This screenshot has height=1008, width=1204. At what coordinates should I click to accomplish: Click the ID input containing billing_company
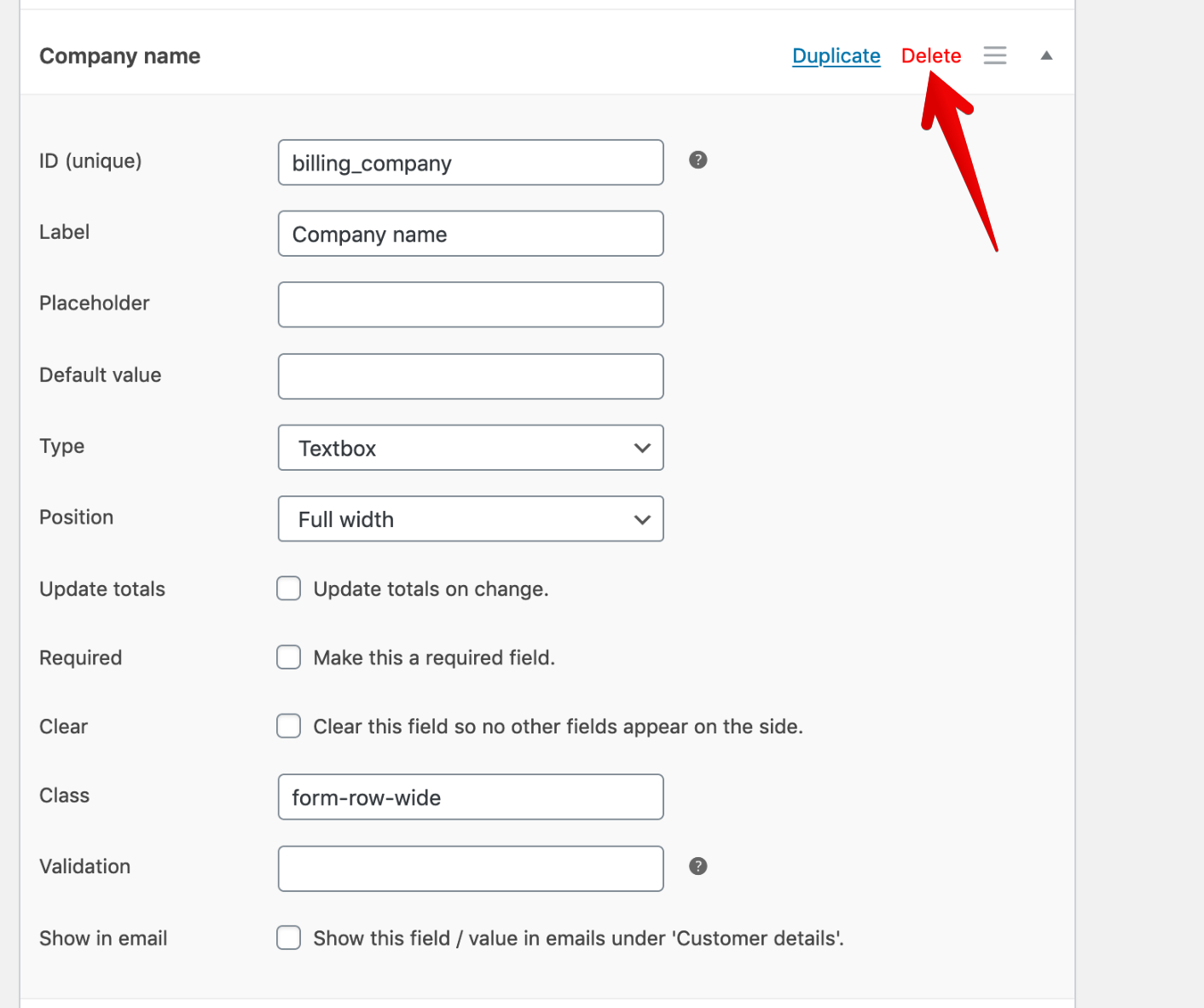point(471,163)
